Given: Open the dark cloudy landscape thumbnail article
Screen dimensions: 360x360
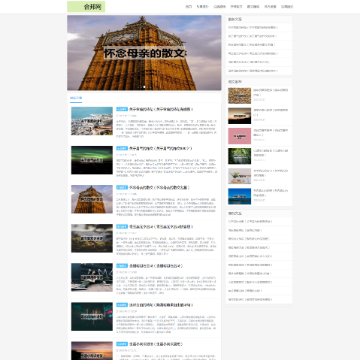Looking at the screenshot, I should tap(92, 238).
